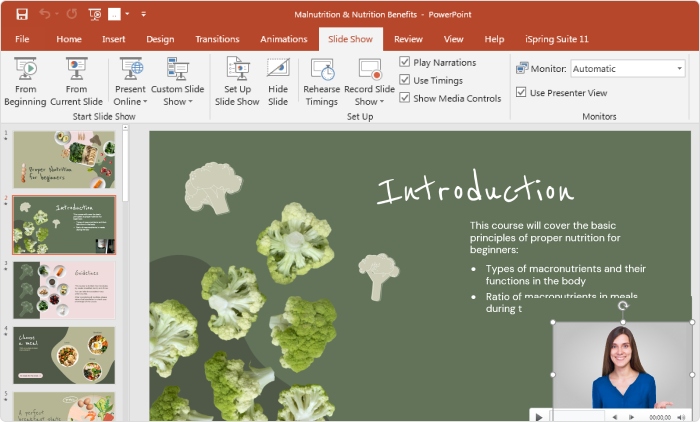This screenshot has width=700, height=422.
Task: Step video backward button
Action: [615, 417]
